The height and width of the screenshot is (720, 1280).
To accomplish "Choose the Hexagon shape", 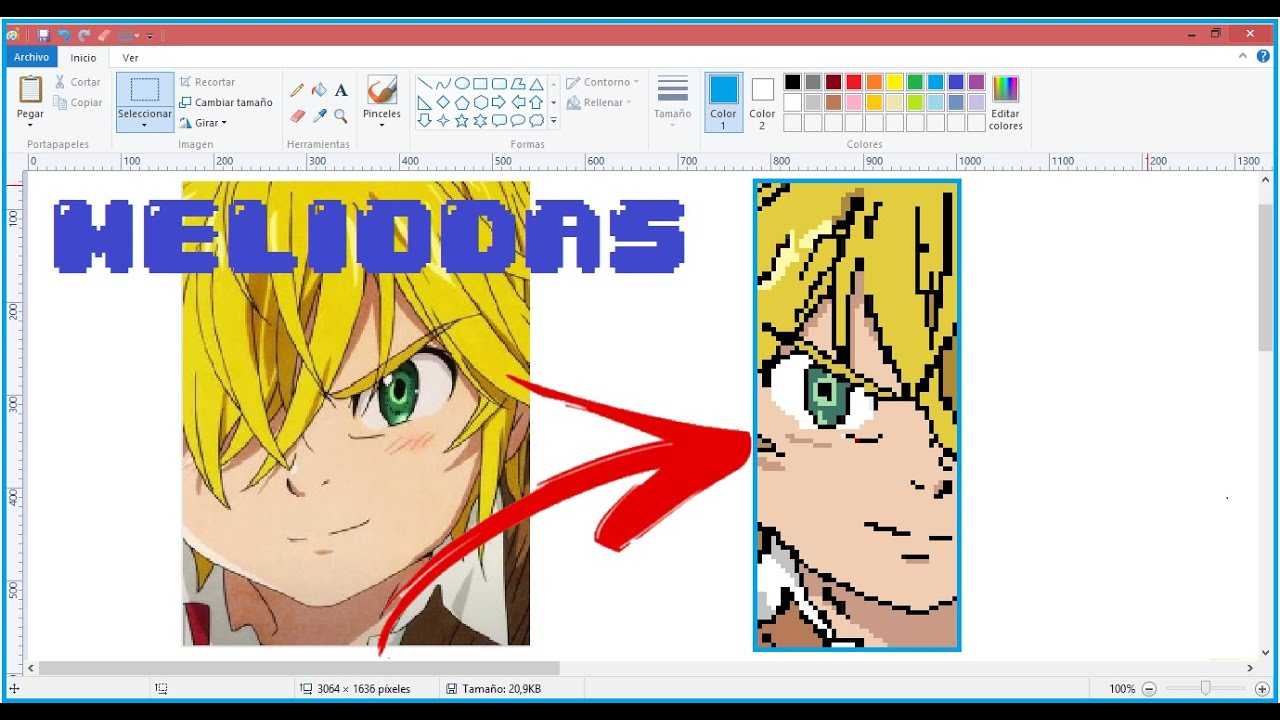I will (480, 102).
